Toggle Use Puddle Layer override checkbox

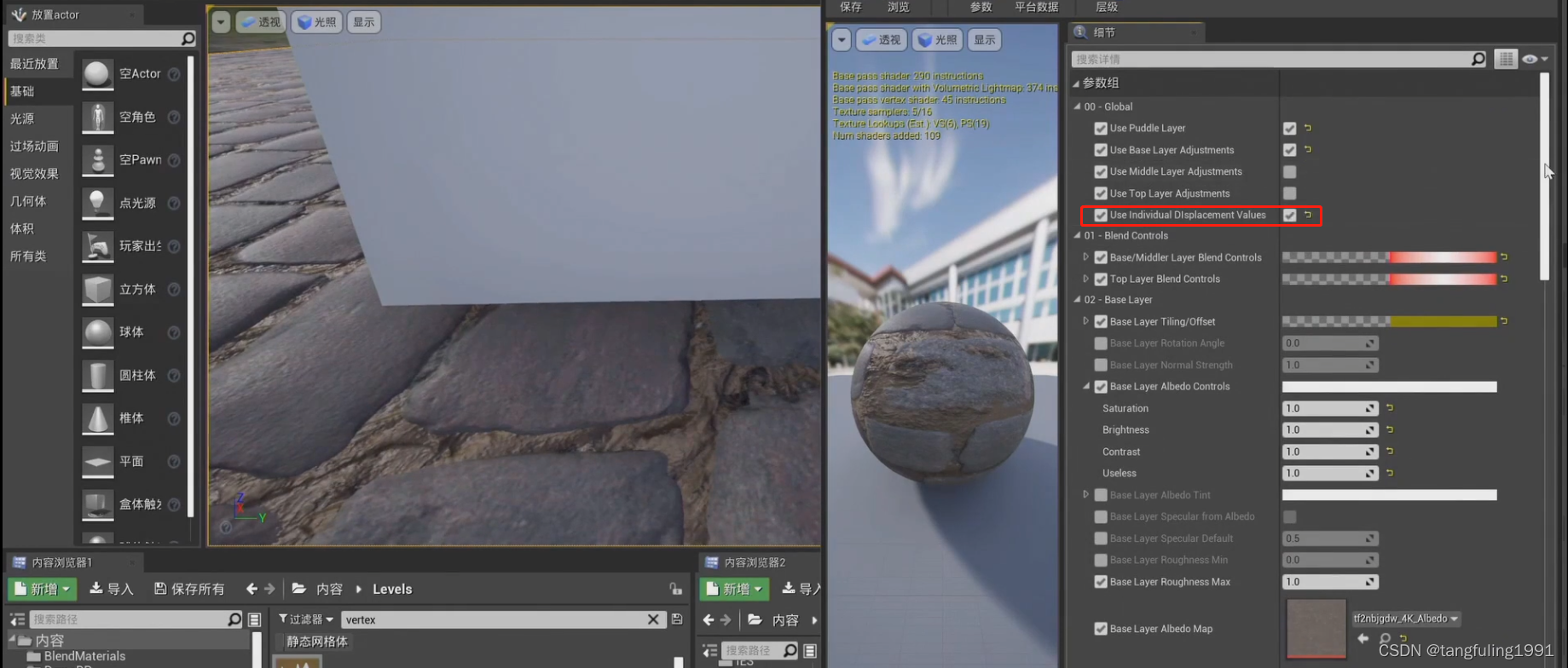(1101, 128)
